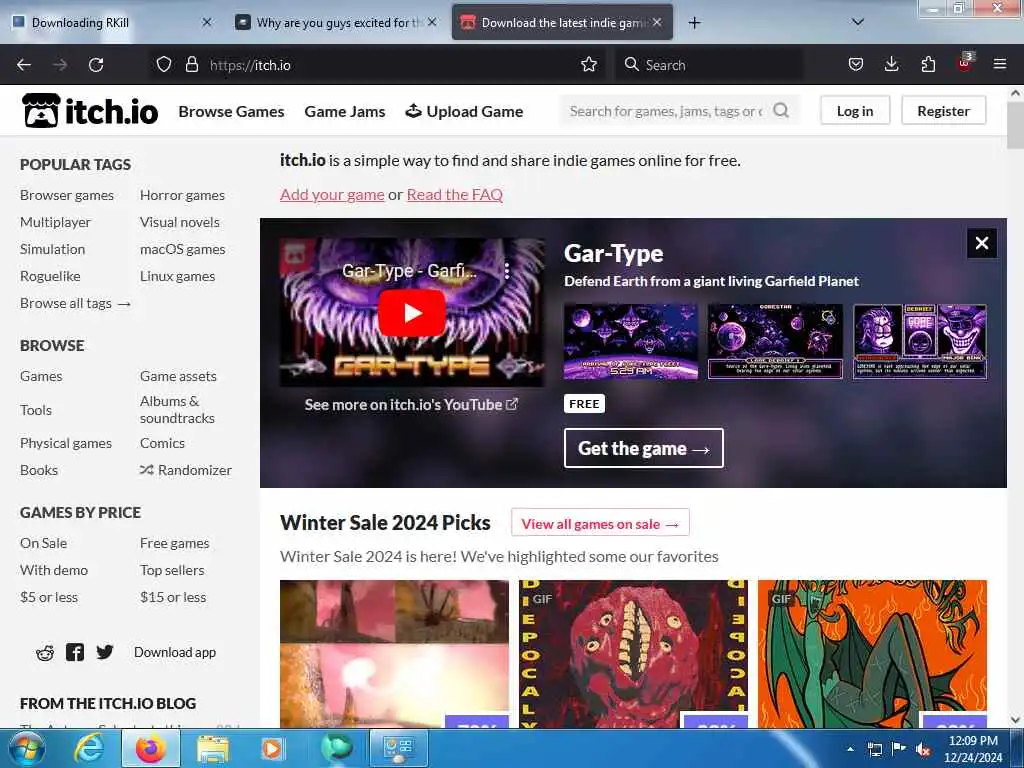The image size is (1024, 768).
Task: Open the shield tracking protection icon
Action: click(x=164, y=65)
